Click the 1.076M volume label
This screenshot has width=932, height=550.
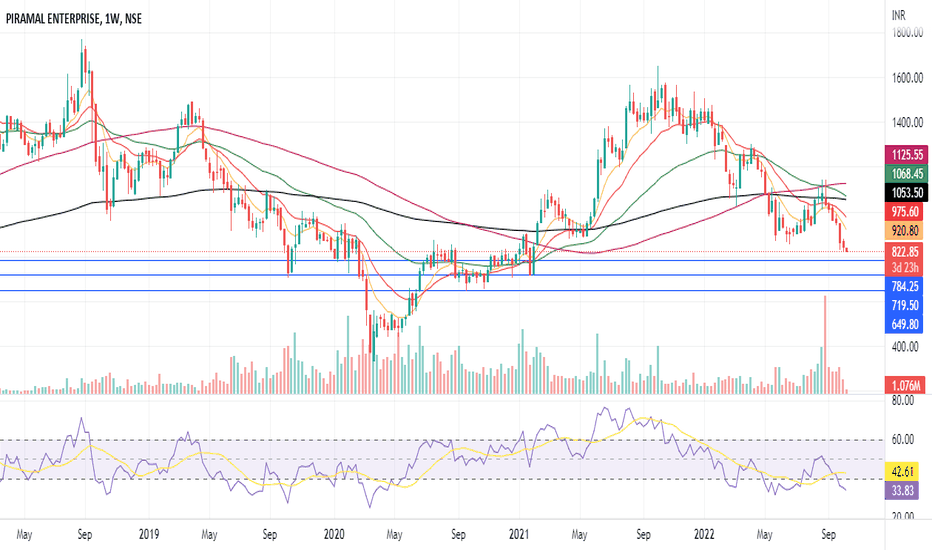(905, 386)
